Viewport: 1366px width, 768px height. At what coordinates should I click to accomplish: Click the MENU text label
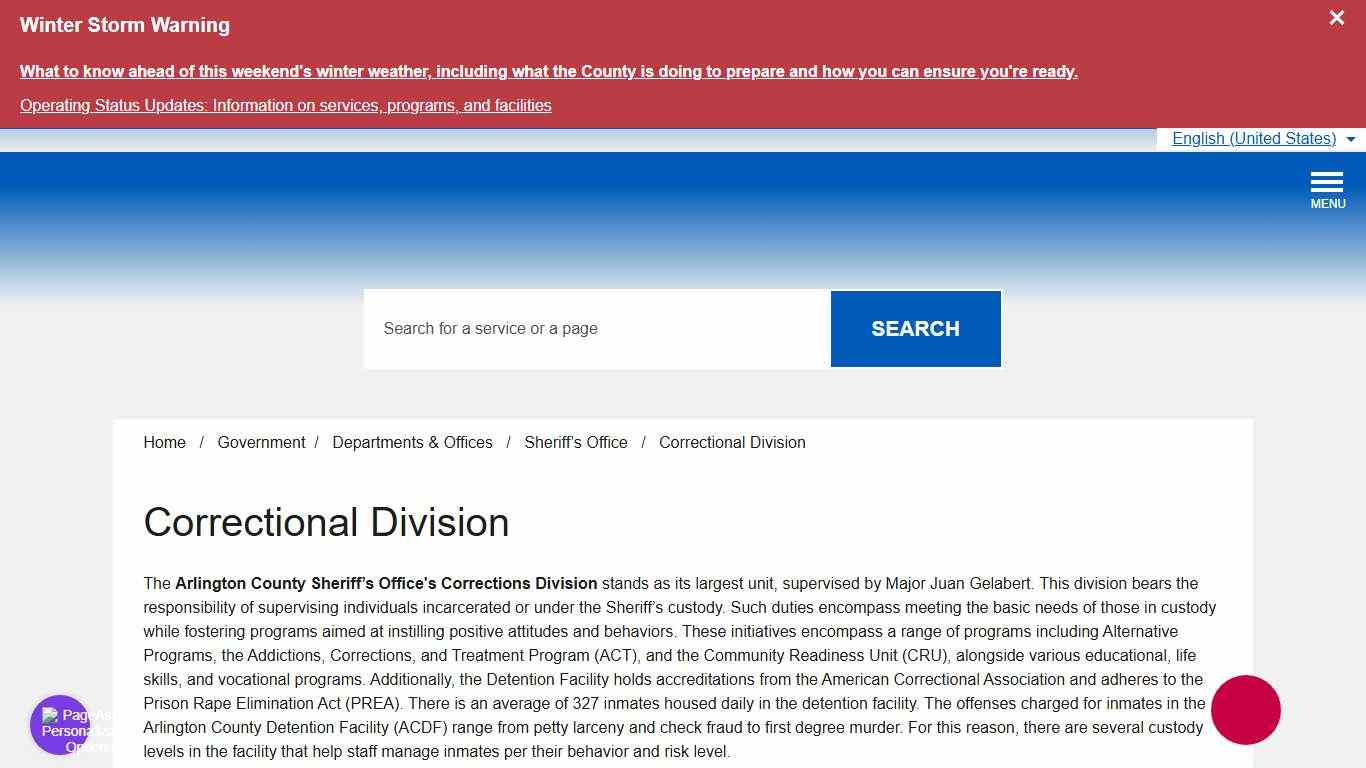point(1328,203)
